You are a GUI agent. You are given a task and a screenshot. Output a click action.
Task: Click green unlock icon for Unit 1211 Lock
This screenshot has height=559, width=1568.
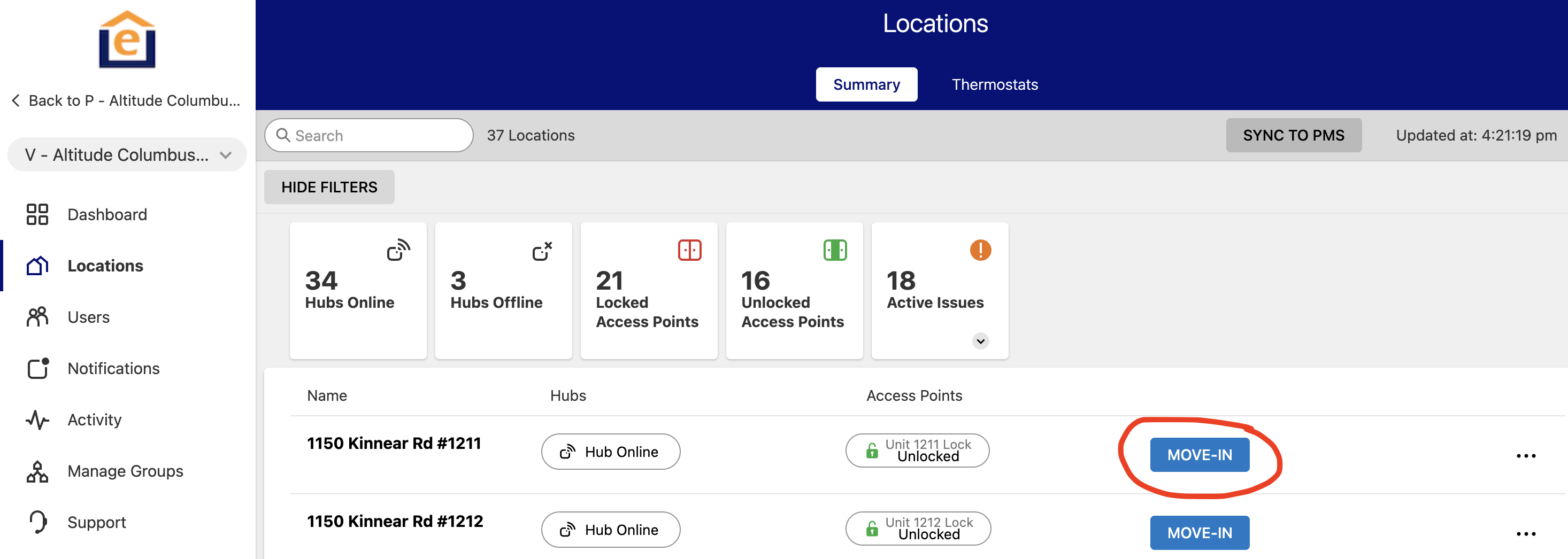872,451
